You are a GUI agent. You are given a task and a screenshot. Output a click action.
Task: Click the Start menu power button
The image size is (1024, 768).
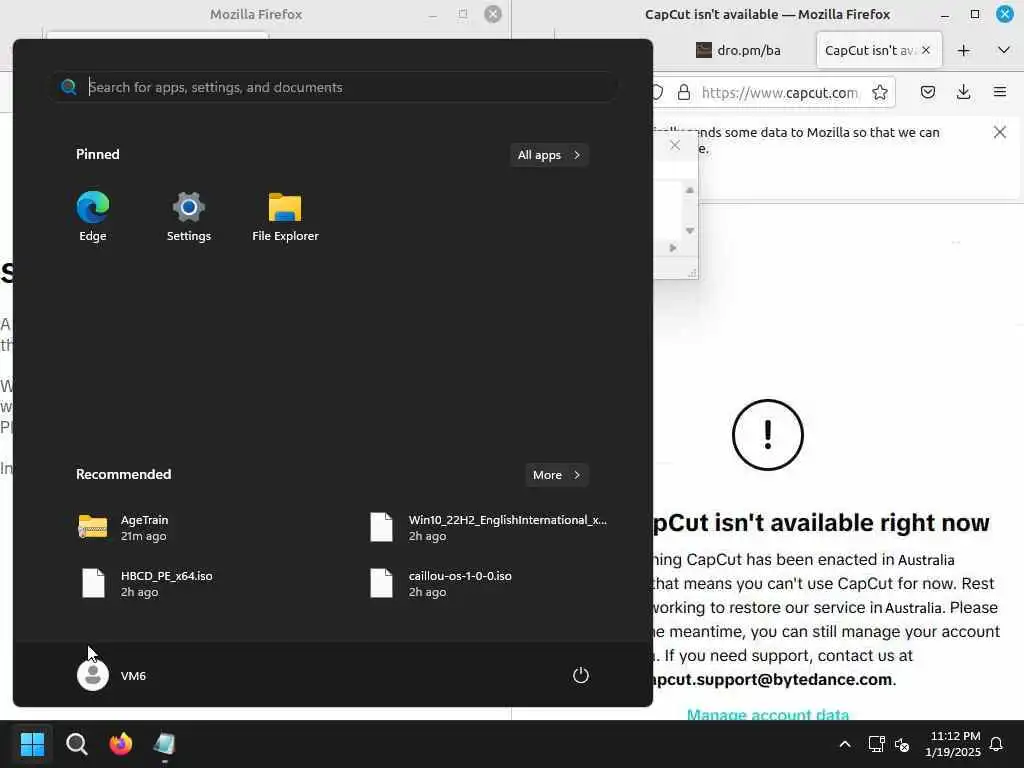point(581,675)
